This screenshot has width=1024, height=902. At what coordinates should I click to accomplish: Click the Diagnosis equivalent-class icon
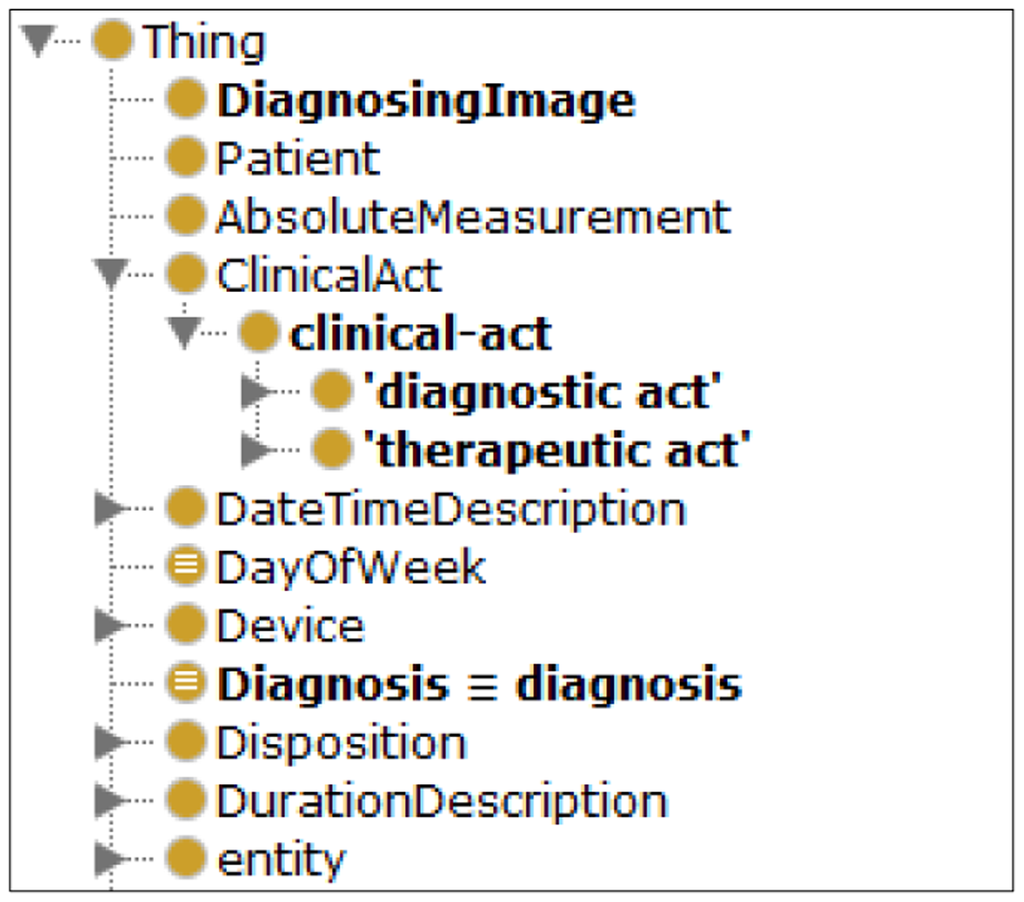[185, 685]
